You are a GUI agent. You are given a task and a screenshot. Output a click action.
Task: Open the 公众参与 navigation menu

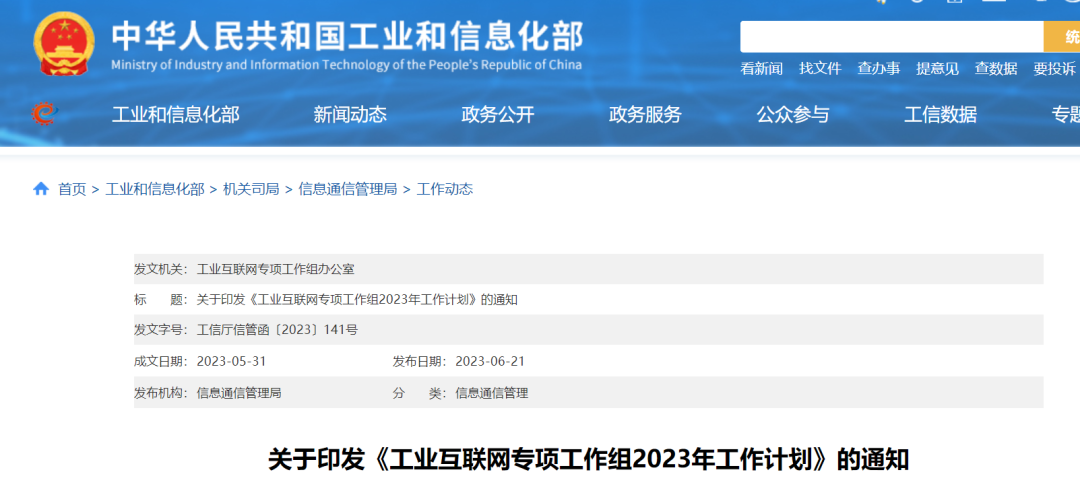(793, 115)
